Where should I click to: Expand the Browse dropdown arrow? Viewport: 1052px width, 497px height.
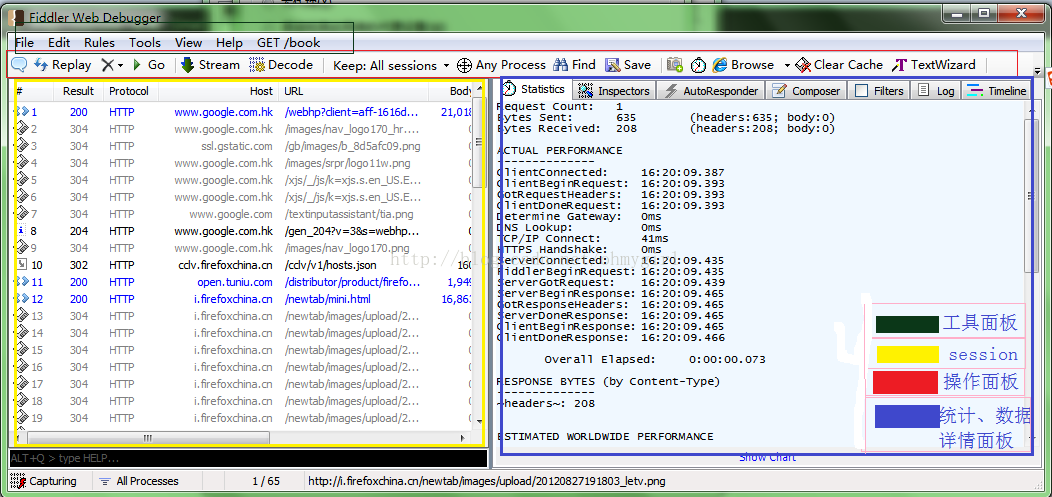coord(787,66)
